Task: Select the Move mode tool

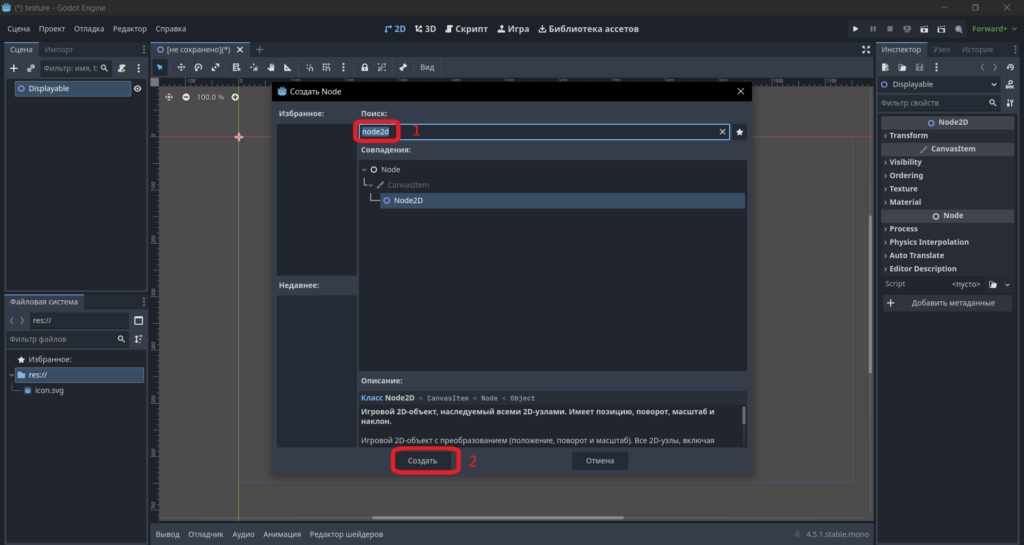Action: pos(181,67)
